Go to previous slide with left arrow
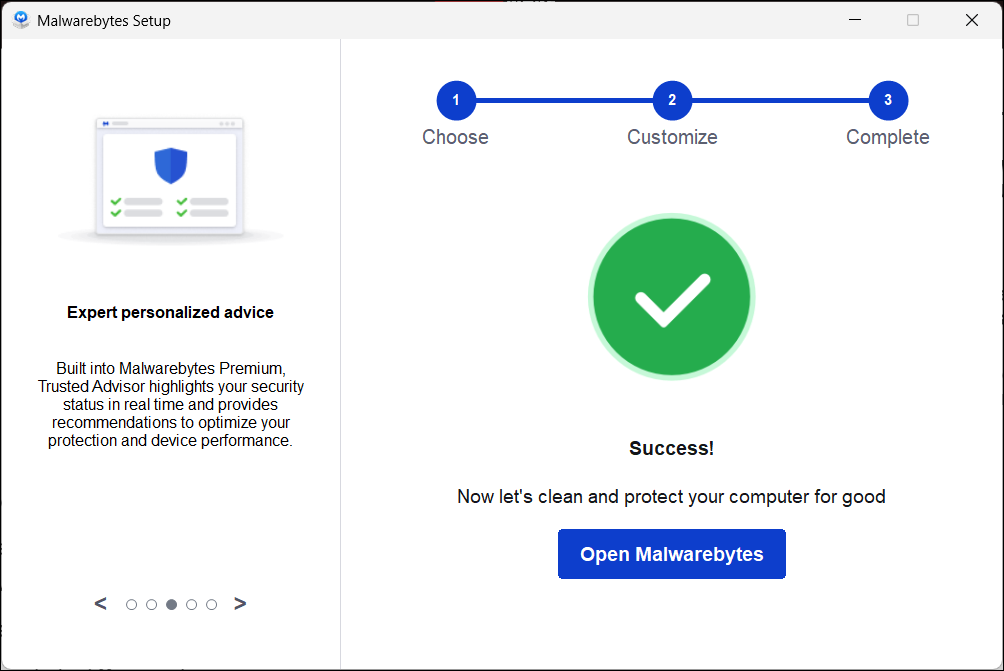Image resolution: width=1004 pixels, height=671 pixels. click(x=101, y=604)
